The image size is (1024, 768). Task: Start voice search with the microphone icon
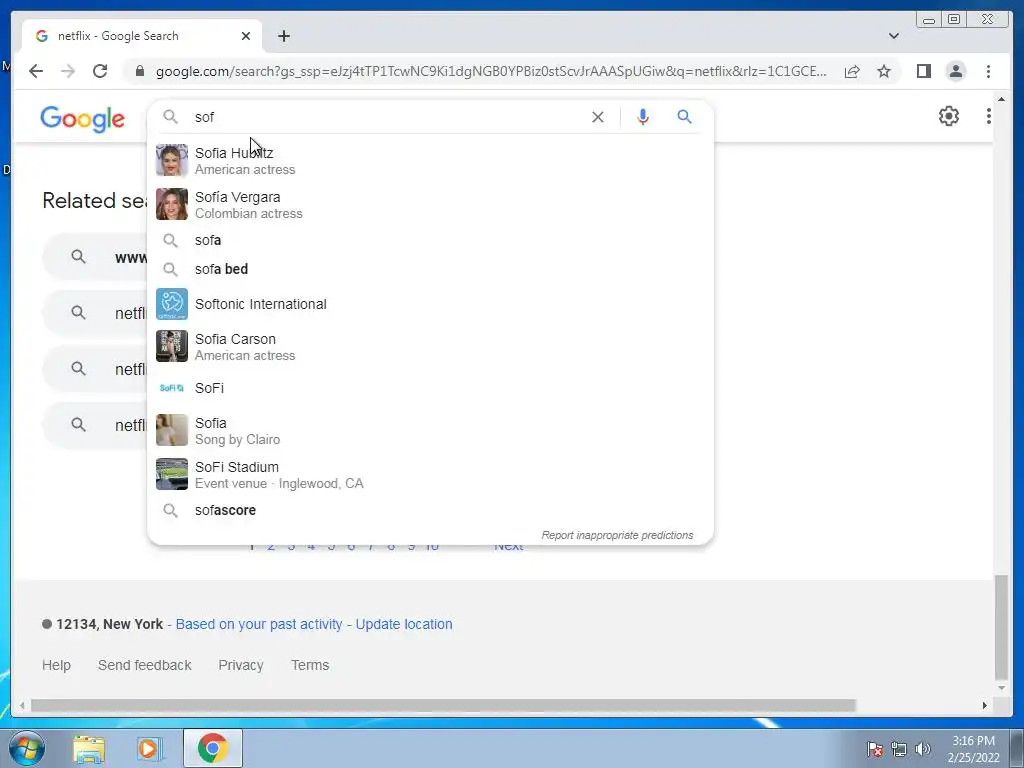pyautogui.click(x=643, y=117)
